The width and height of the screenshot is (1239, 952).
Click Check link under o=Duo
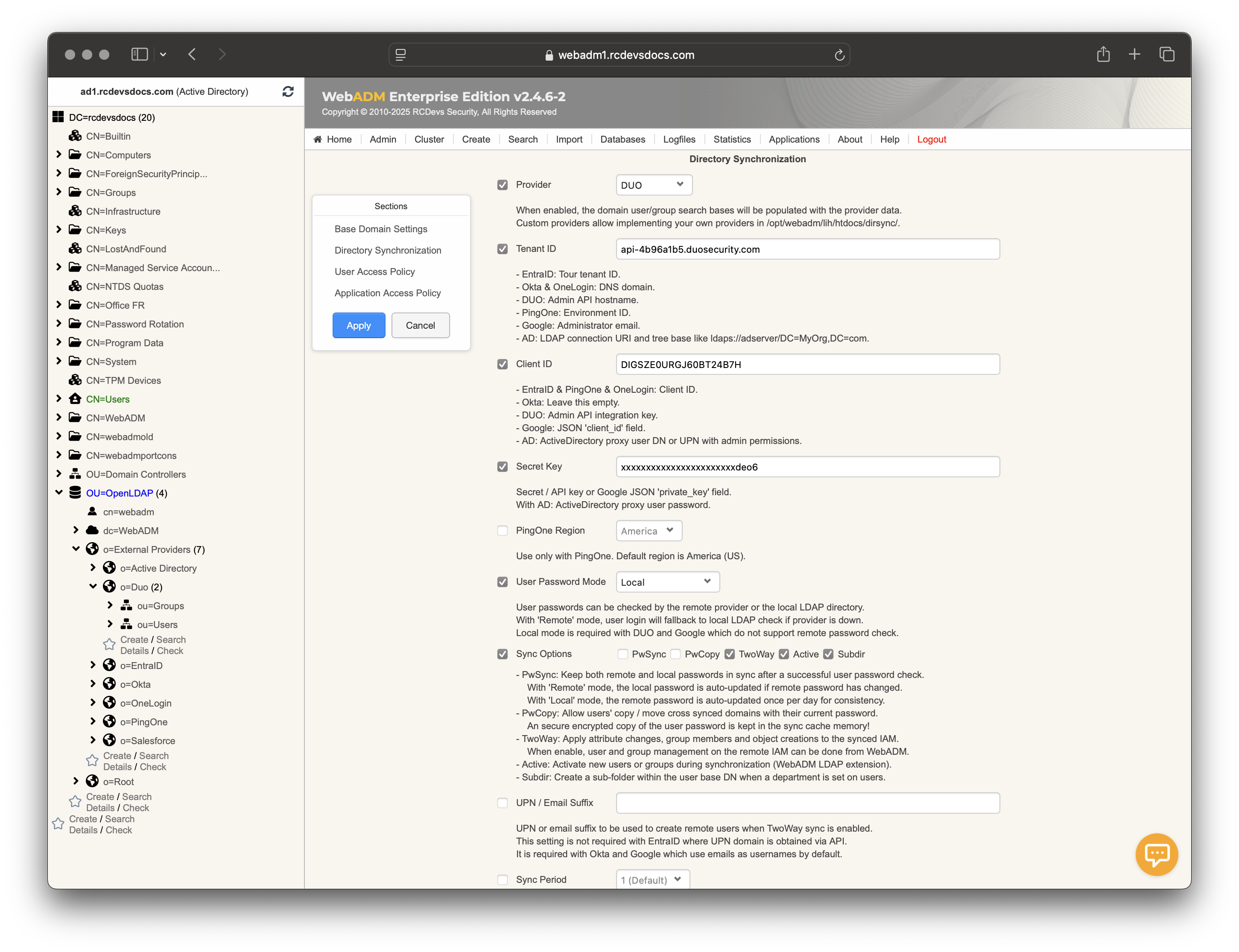pos(169,651)
